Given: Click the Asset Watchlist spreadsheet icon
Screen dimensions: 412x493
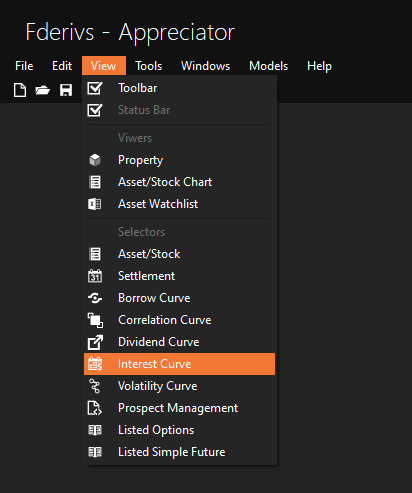Looking at the screenshot, I should (95, 204).
